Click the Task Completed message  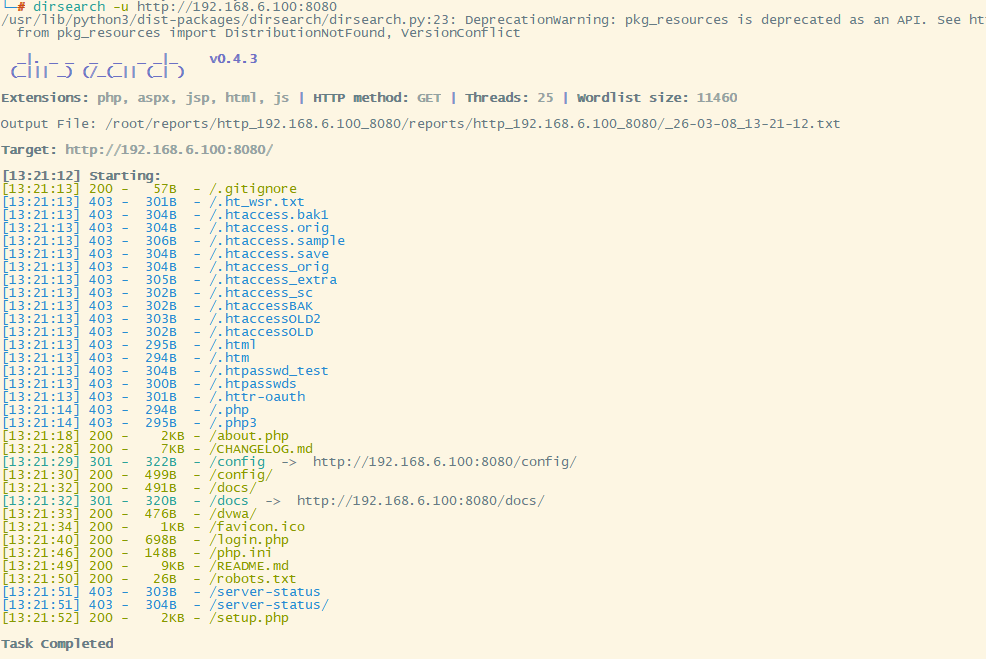tap(57, 644)
